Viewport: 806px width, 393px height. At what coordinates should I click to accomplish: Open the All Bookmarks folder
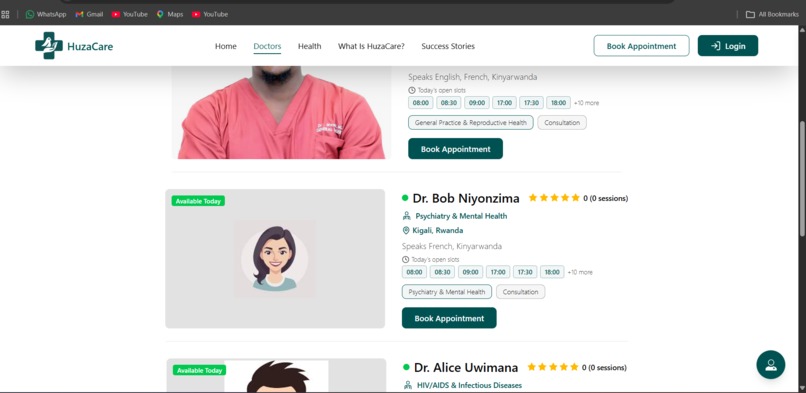click(772, 14)
